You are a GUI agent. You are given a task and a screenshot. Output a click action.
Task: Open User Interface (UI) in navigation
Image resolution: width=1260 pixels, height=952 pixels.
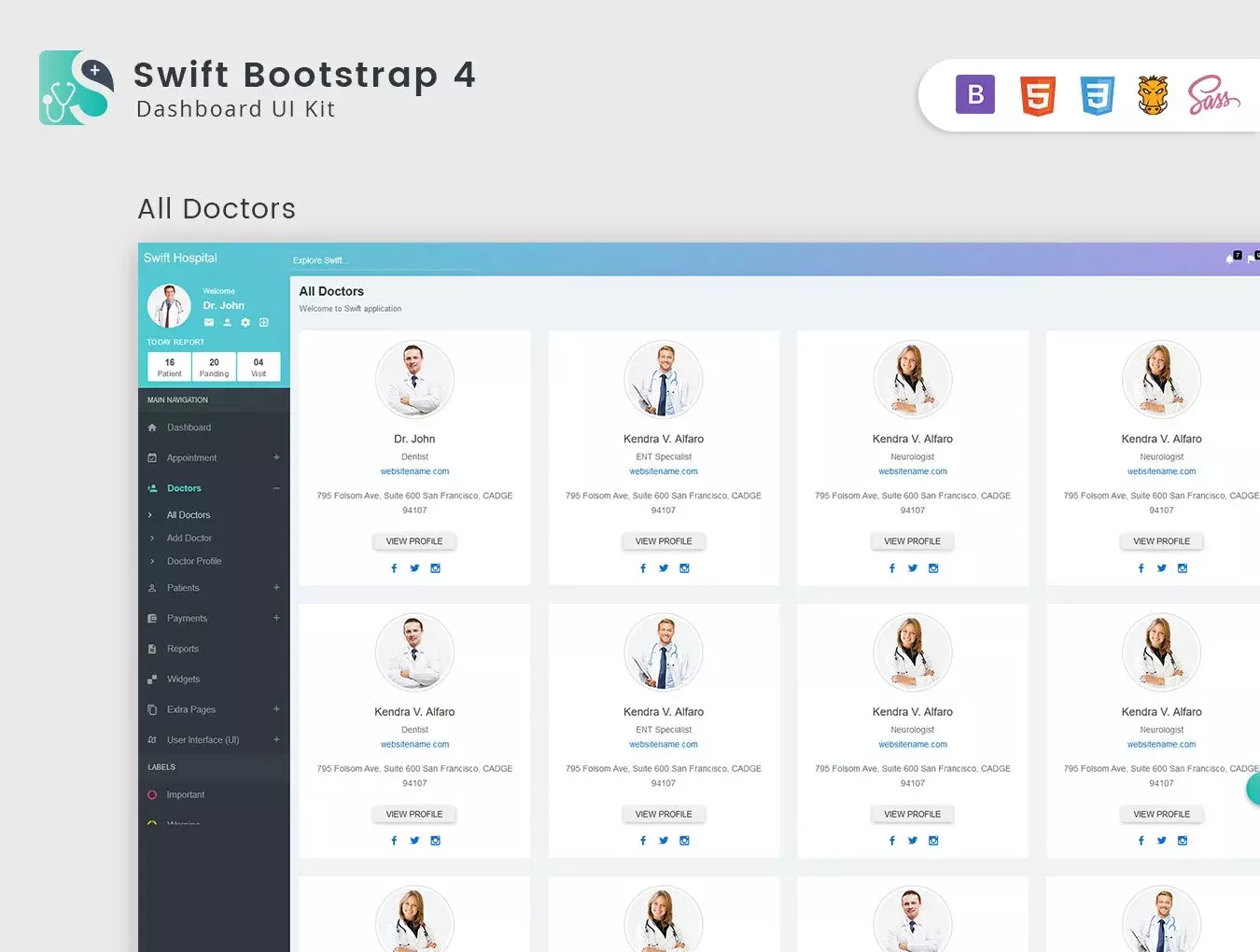tap(203, 740)
